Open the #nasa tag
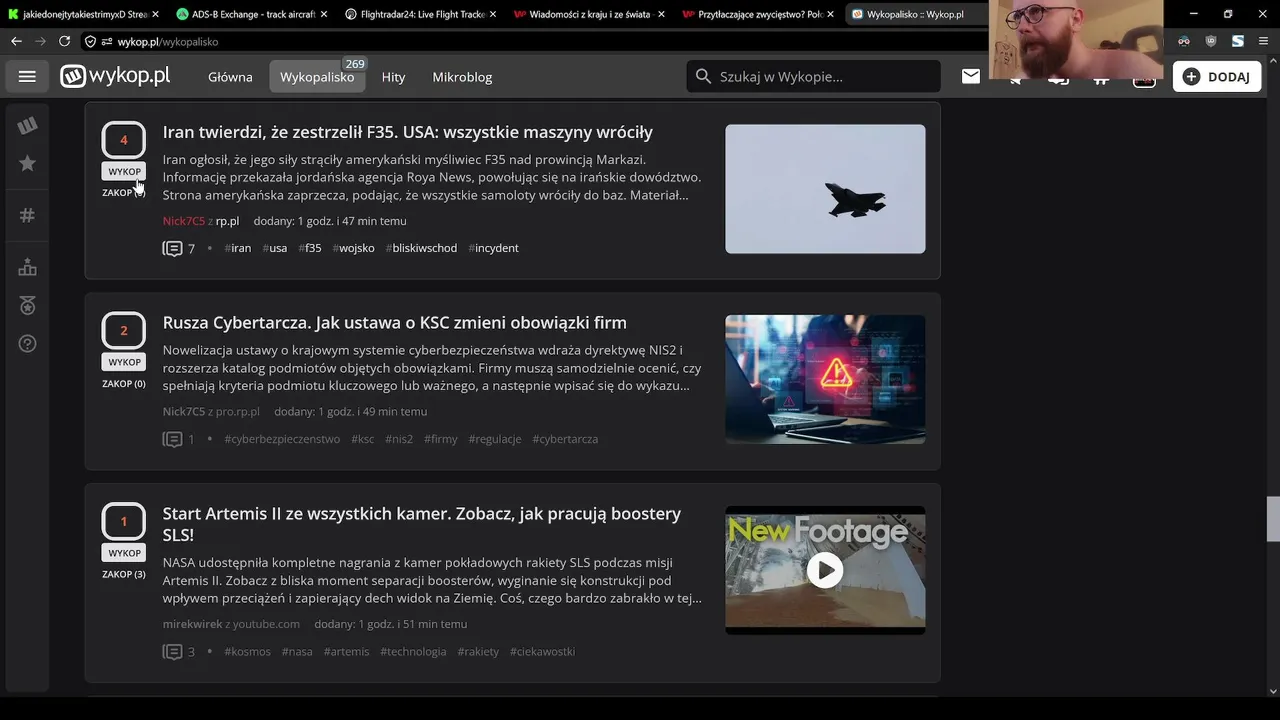 tap(297, 652)
